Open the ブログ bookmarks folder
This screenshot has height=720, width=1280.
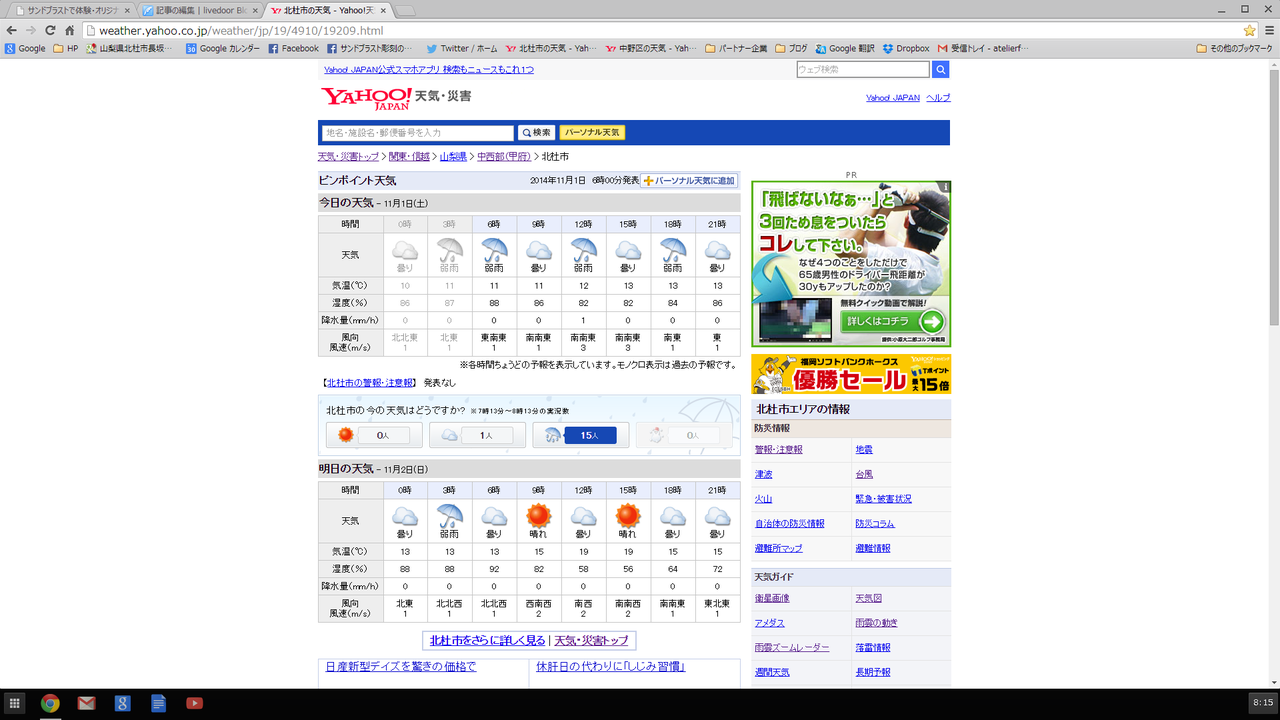point(791,48)
